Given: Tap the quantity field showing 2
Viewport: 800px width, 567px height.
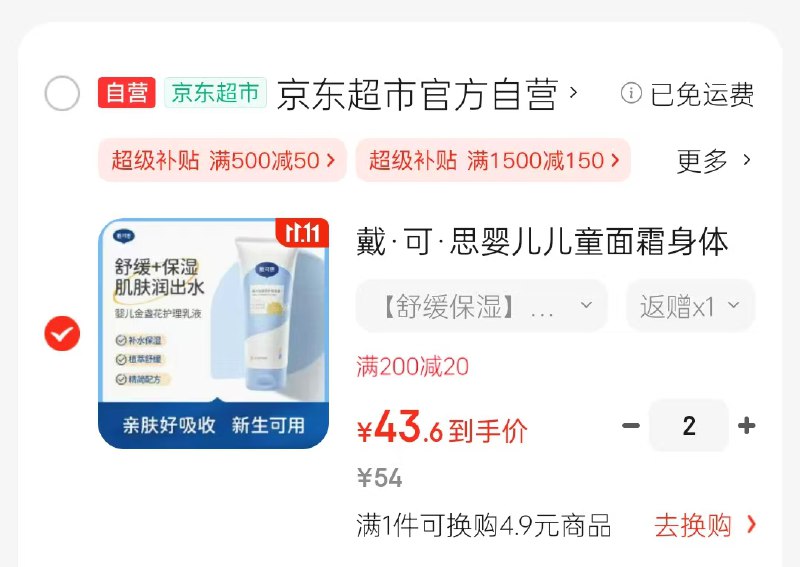Looking at the screenshot, I should click(689, 426).
